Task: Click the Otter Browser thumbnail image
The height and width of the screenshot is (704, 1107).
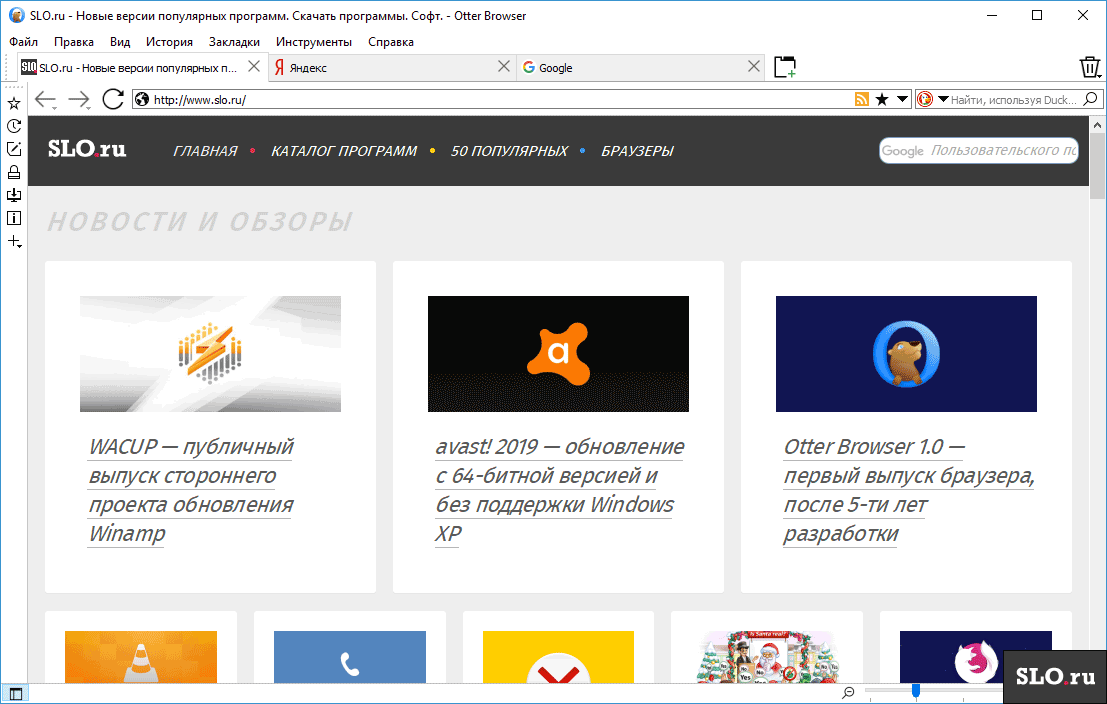Action: tap(906, 354)
